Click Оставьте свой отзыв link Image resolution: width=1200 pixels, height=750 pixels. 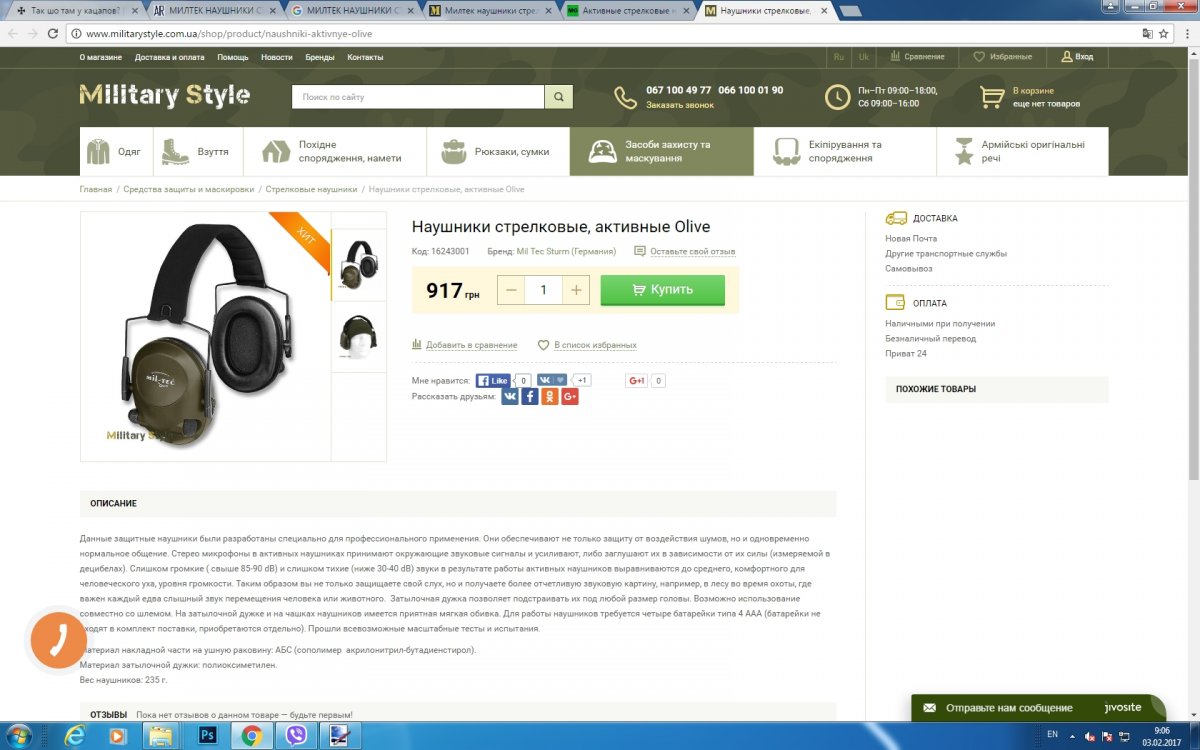692,251
